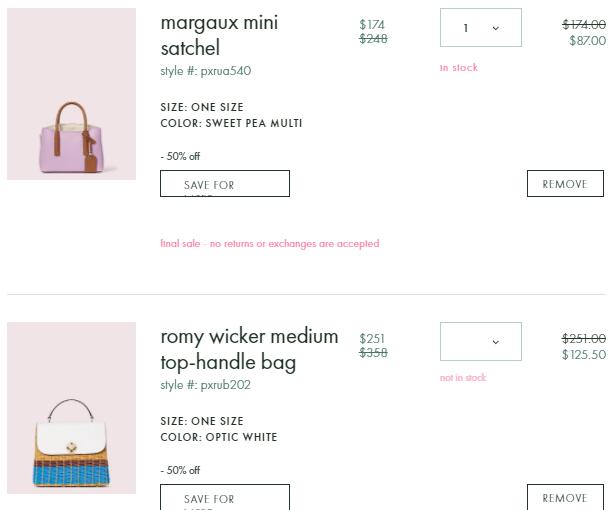Click the margaux mini satchel title link
615x510 pixels.
[x=219, y=35]
